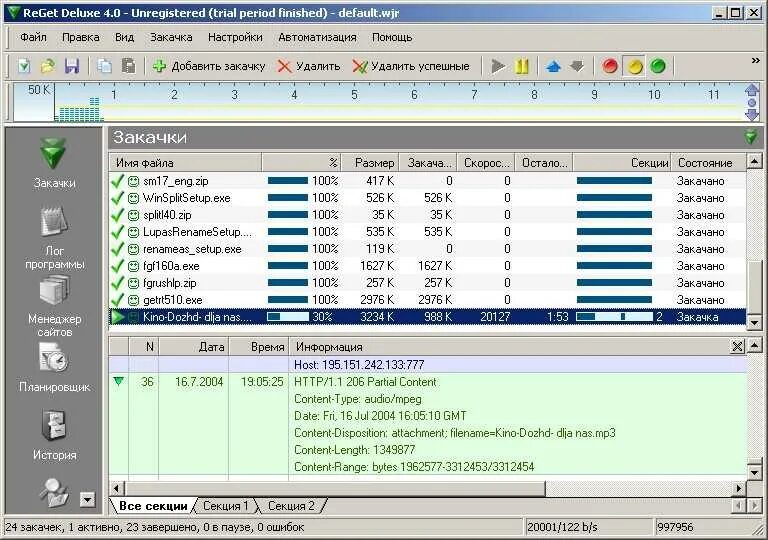This screenshot has width=768, height=540.
Task: Click 30% progress bar of Kino-Dozhd
Action: point(288,317)
